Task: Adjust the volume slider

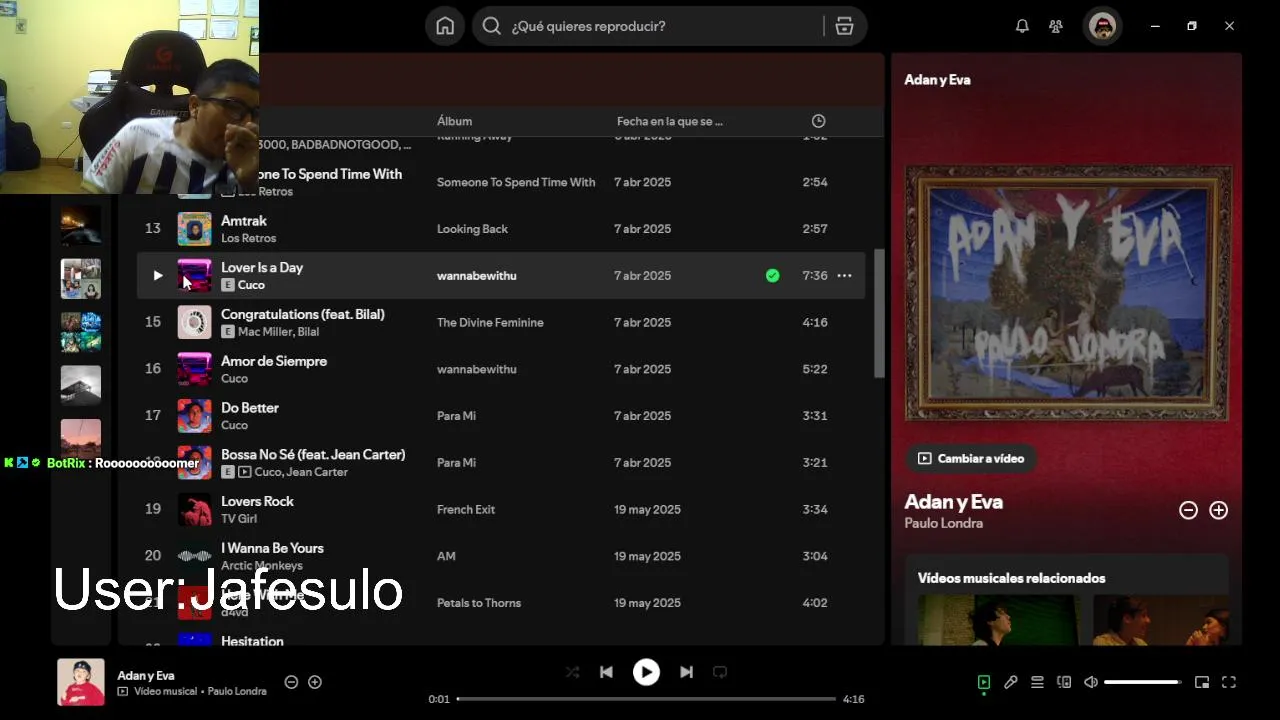Action: [x=1142, y=682]
